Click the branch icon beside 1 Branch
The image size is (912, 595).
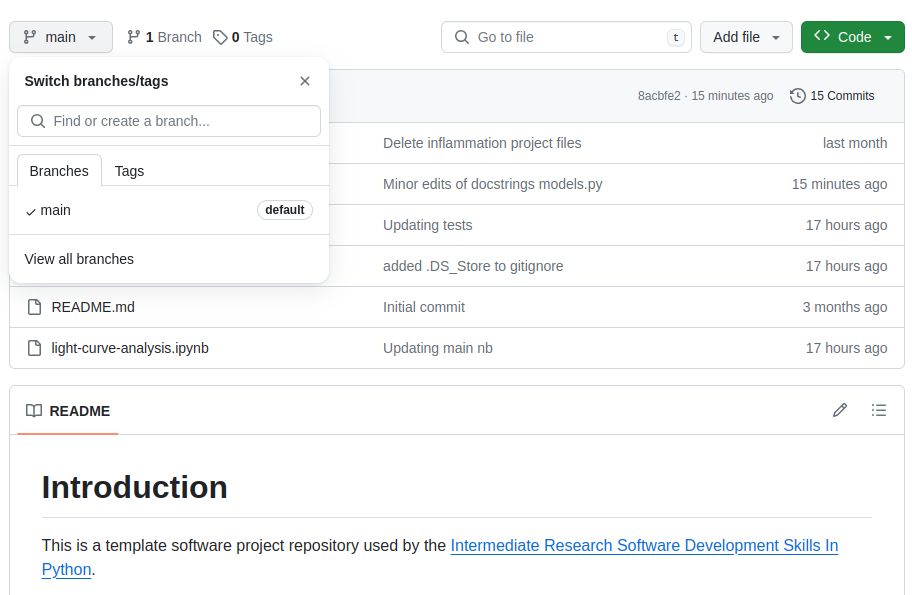coord(134,37)
